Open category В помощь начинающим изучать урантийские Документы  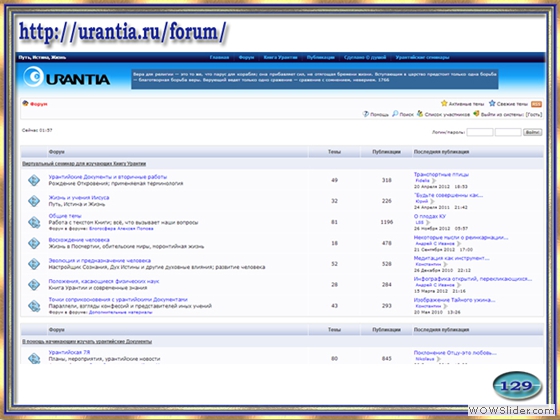[87, 341]
